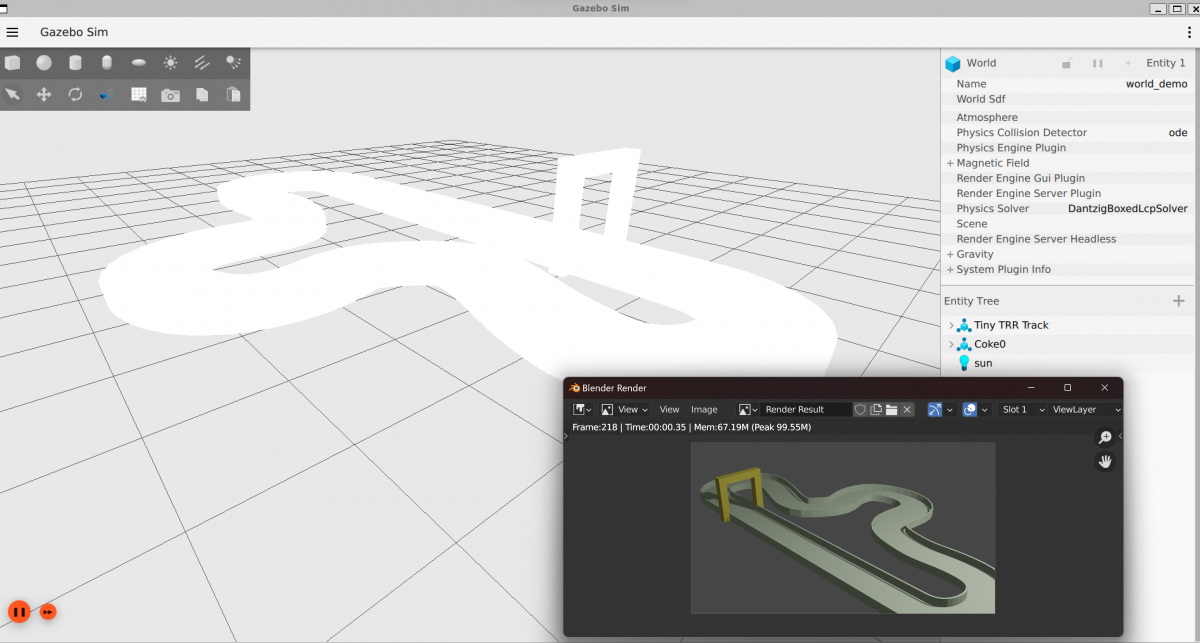Add entity with Entity Tree plus button
The height and width of the screenshot is (643, 1200).
[x=1179, y=301]
